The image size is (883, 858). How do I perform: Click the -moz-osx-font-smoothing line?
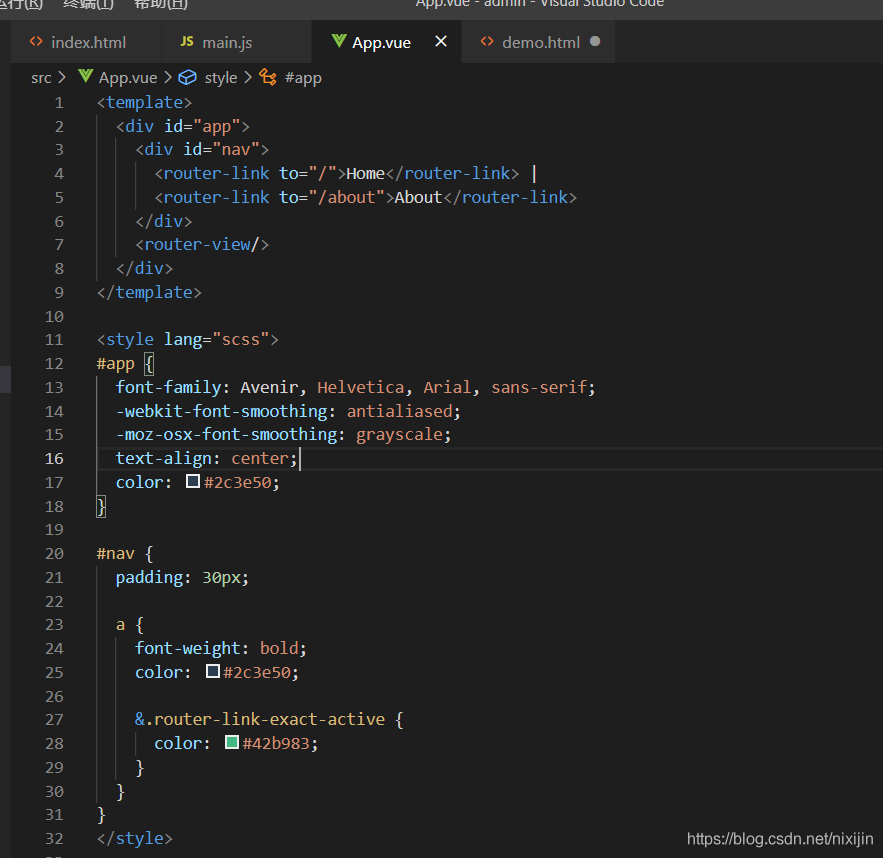283,435
